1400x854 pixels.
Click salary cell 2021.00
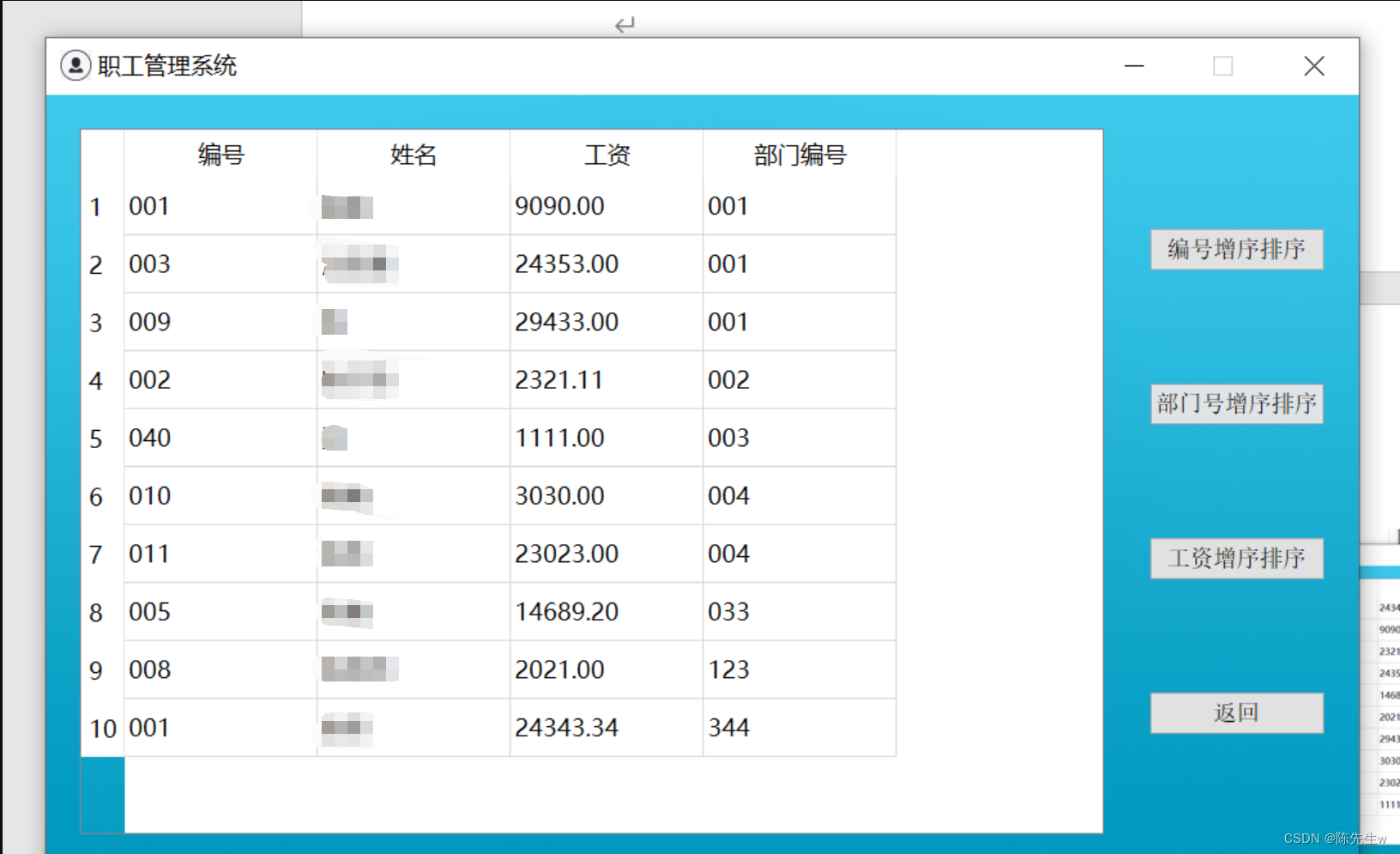pyautogui.click(x=606, y=669)
